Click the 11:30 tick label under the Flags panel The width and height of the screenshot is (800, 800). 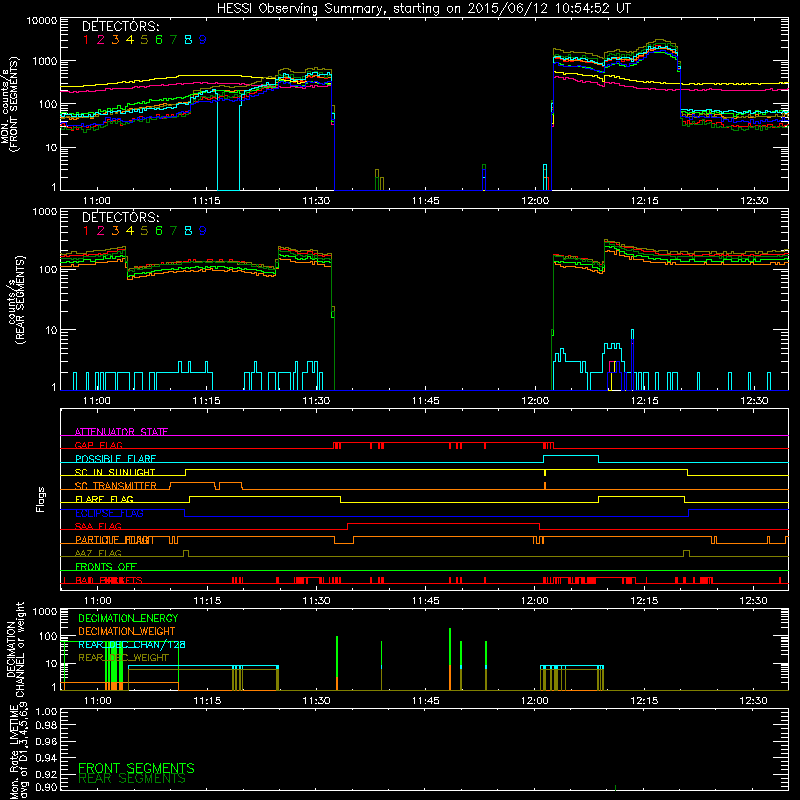(x=316, y=601)
